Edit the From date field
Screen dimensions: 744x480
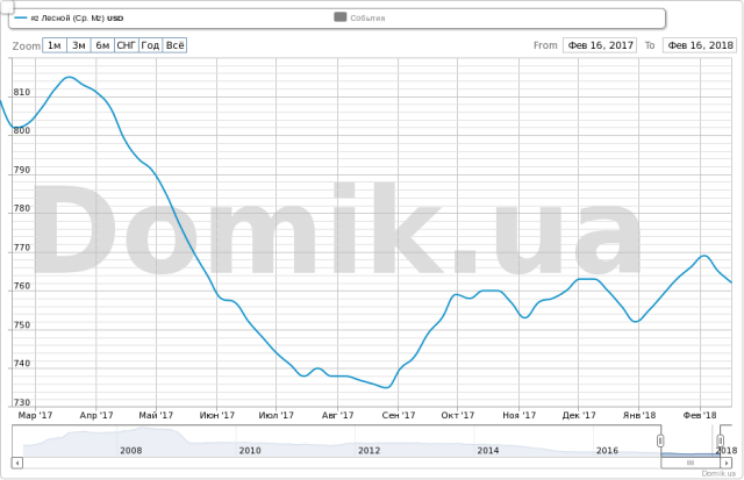[x=600, y=46]
